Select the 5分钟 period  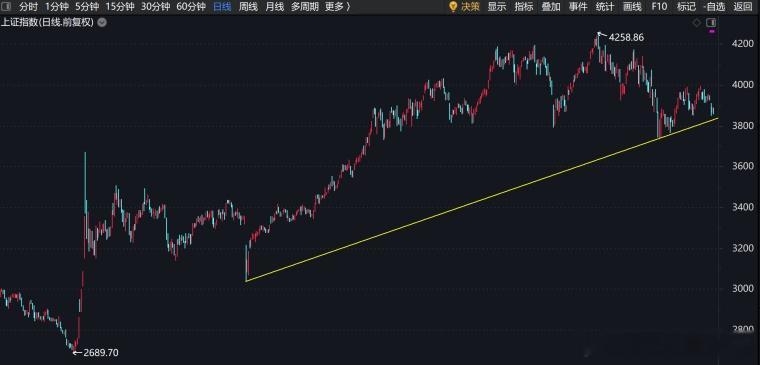point(87,7)
